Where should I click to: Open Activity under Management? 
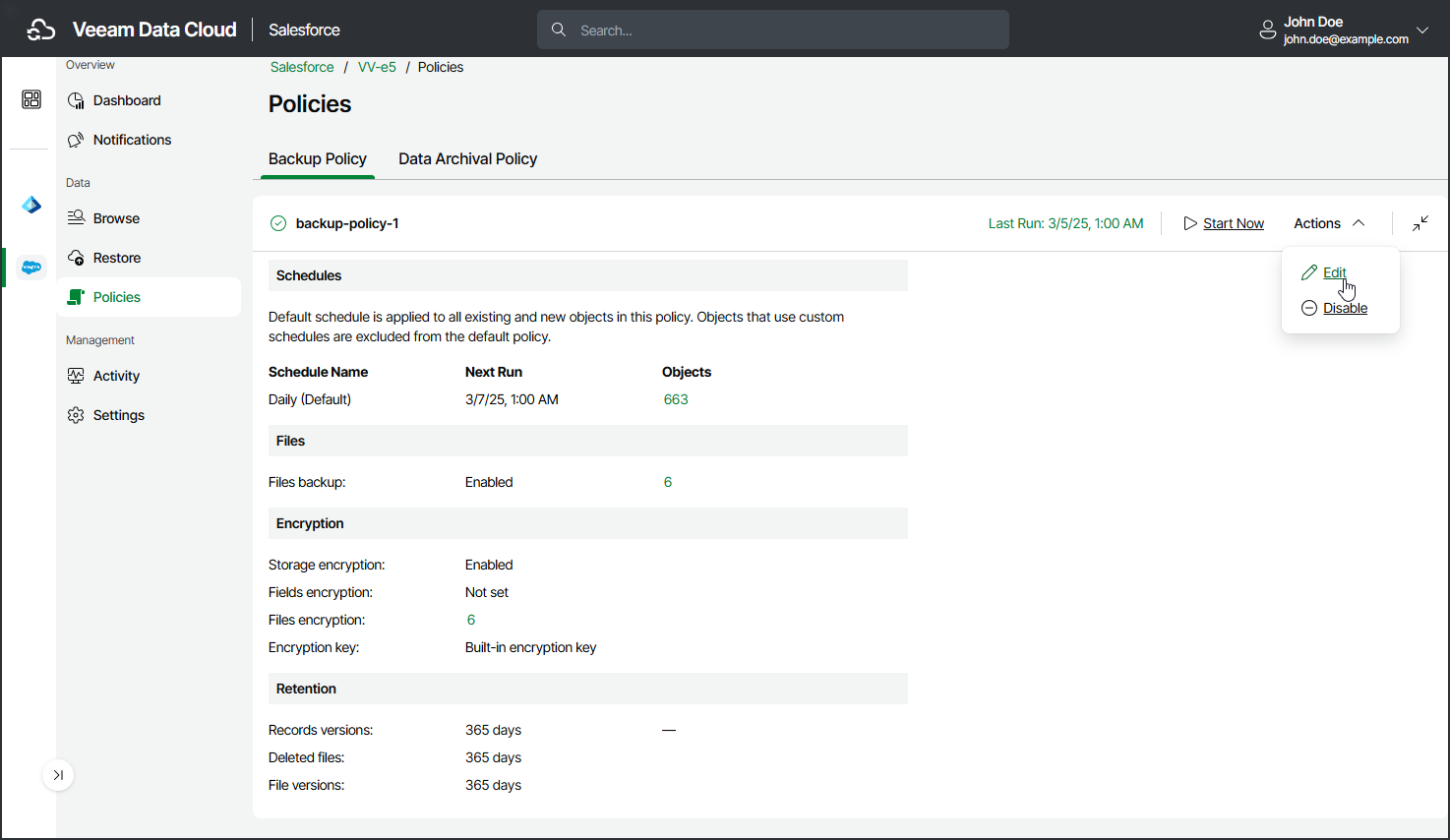(149, 376)
